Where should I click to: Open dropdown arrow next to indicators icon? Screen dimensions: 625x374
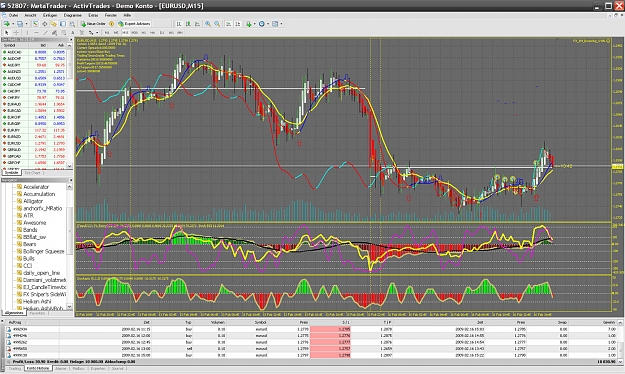pos(255,24)
